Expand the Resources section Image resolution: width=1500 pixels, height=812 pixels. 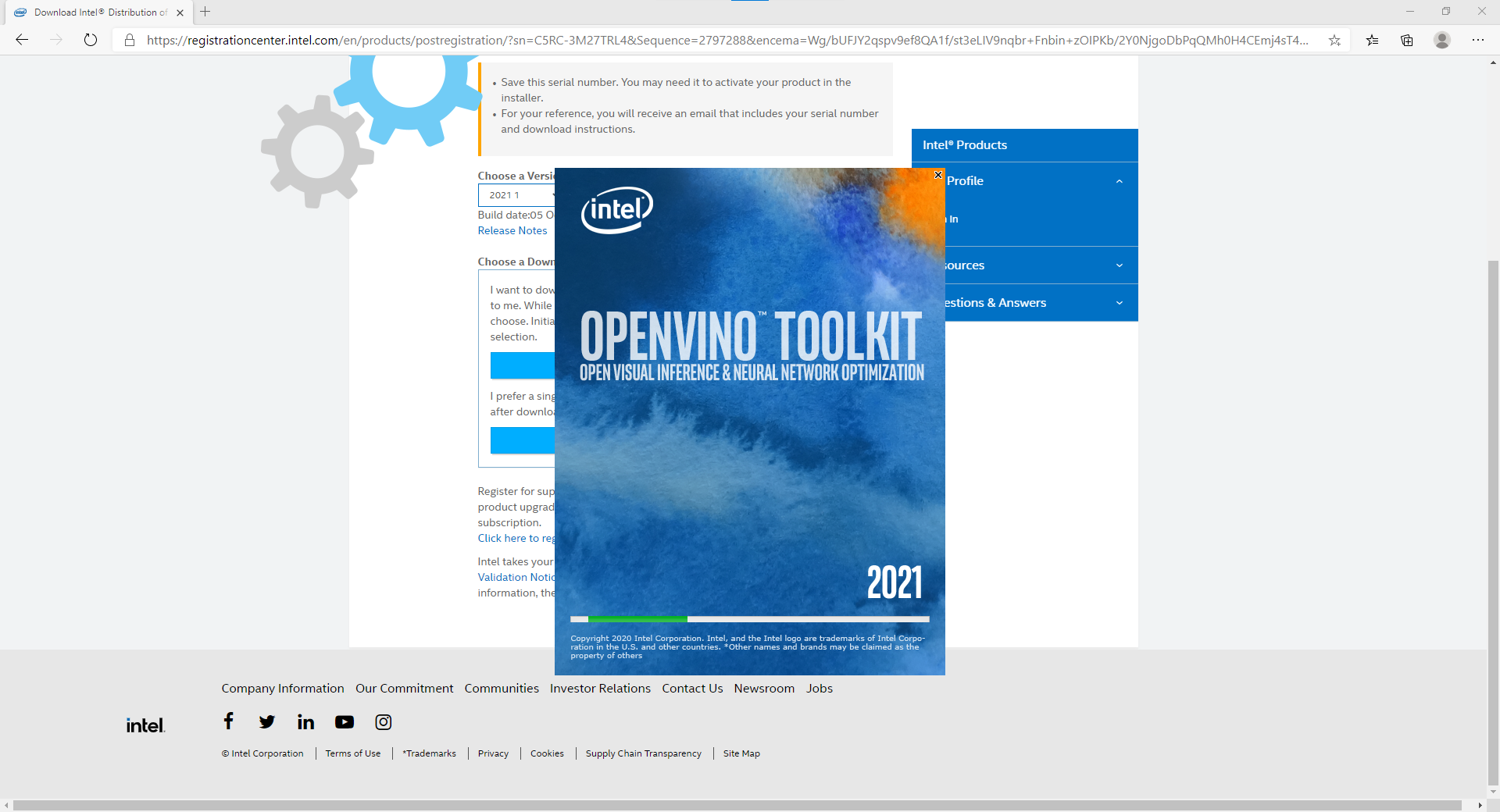1119,265
